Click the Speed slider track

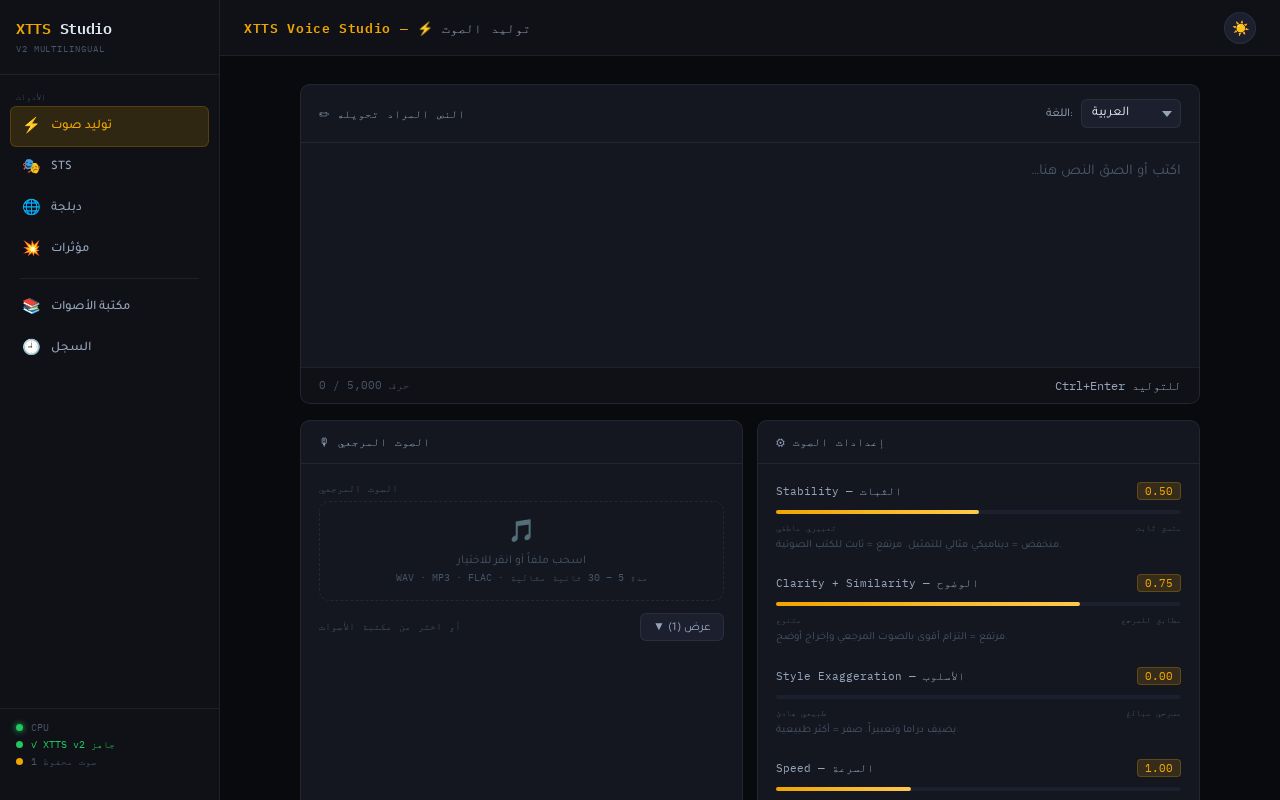coord(978,789)
